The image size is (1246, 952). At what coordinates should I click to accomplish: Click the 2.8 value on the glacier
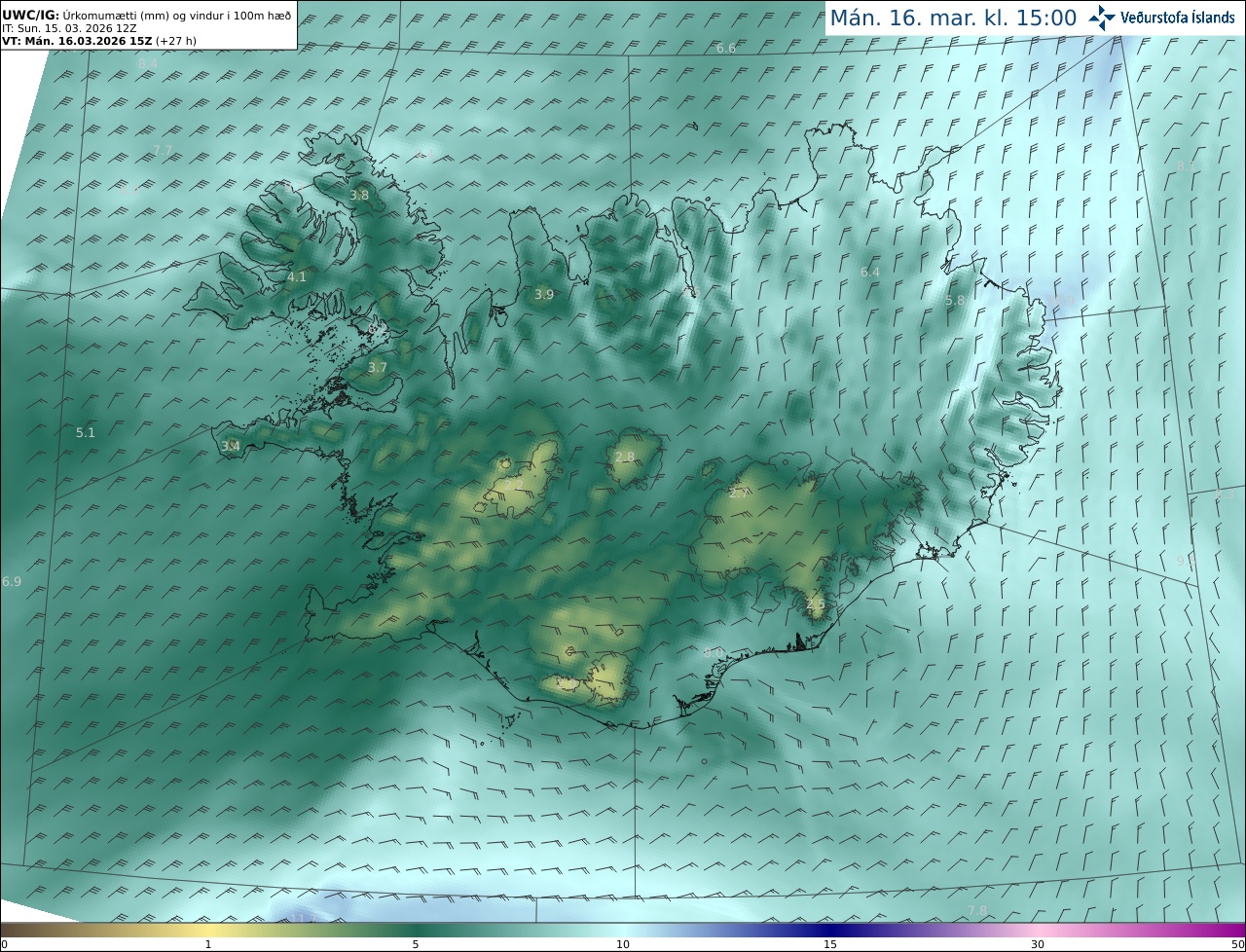[625, 458]
